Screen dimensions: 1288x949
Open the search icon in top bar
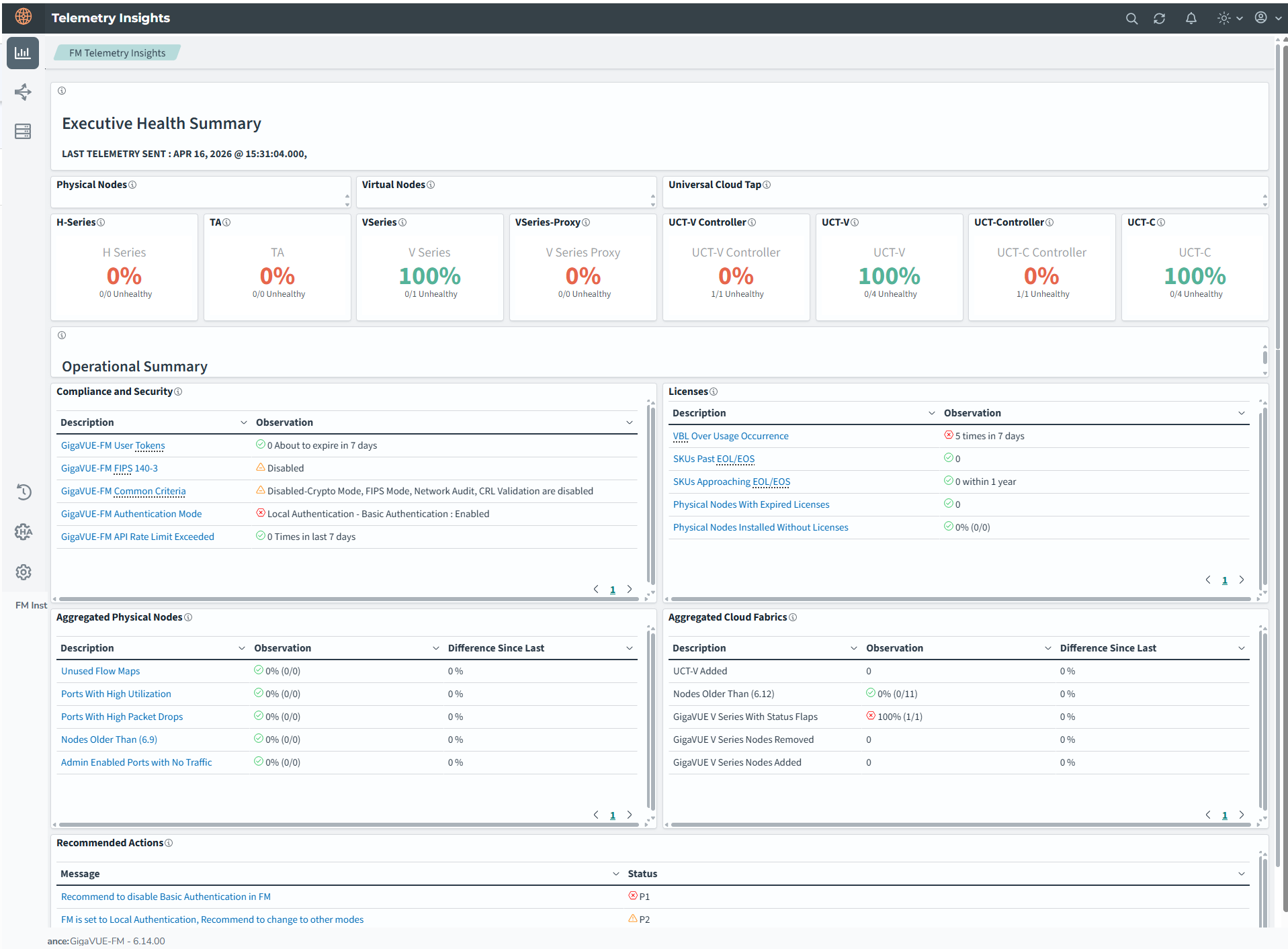tap(1131, 19)
